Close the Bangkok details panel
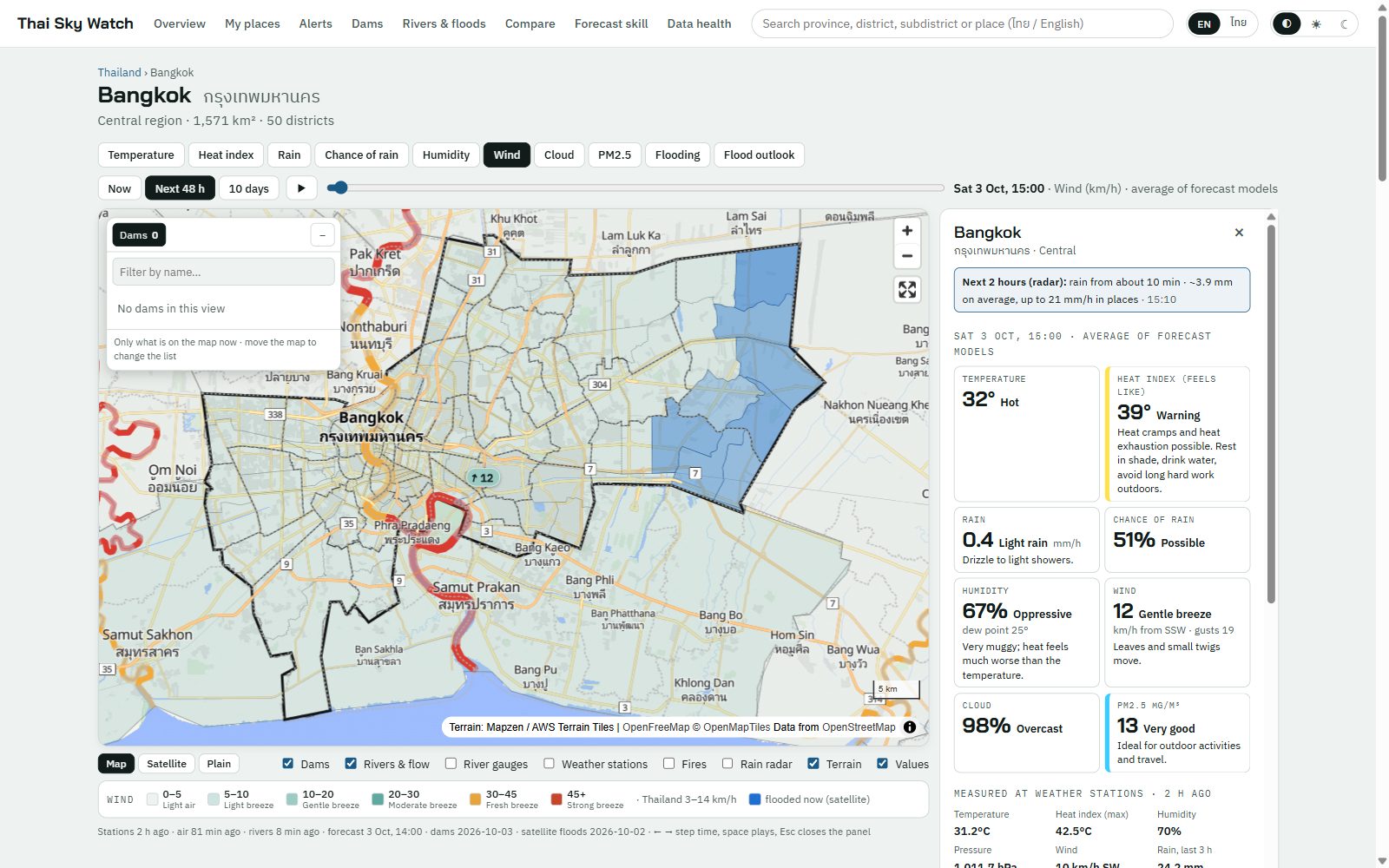 point(1239,233)
